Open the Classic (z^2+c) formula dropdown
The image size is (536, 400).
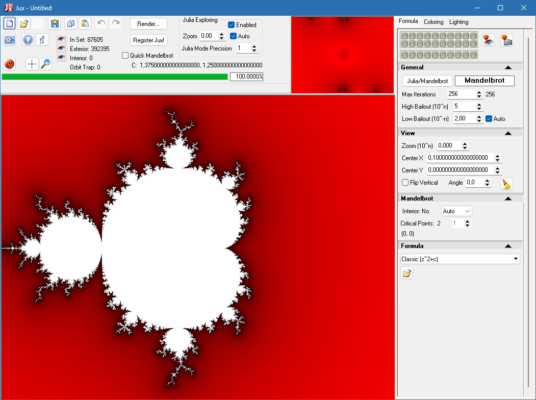460,259
